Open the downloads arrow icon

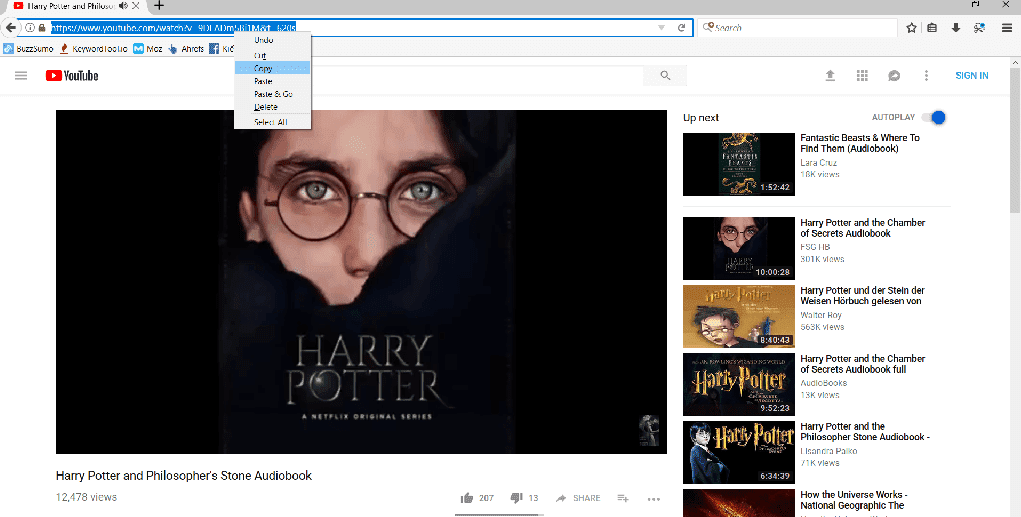click(x=956, y=28)
